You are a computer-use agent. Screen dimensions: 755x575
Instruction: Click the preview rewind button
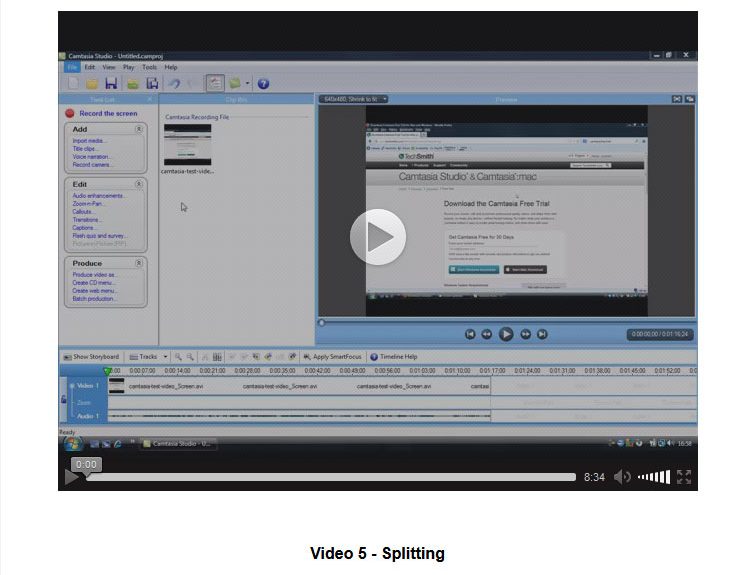point(487,334)
